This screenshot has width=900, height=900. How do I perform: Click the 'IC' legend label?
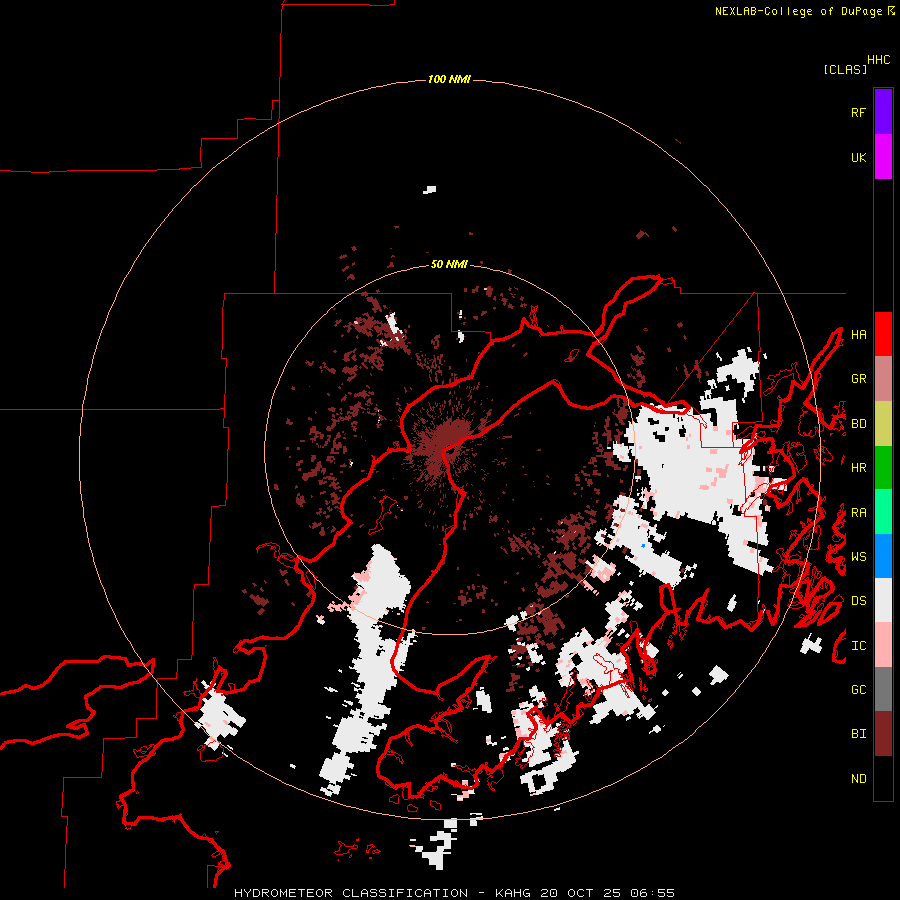click(858, 646)
